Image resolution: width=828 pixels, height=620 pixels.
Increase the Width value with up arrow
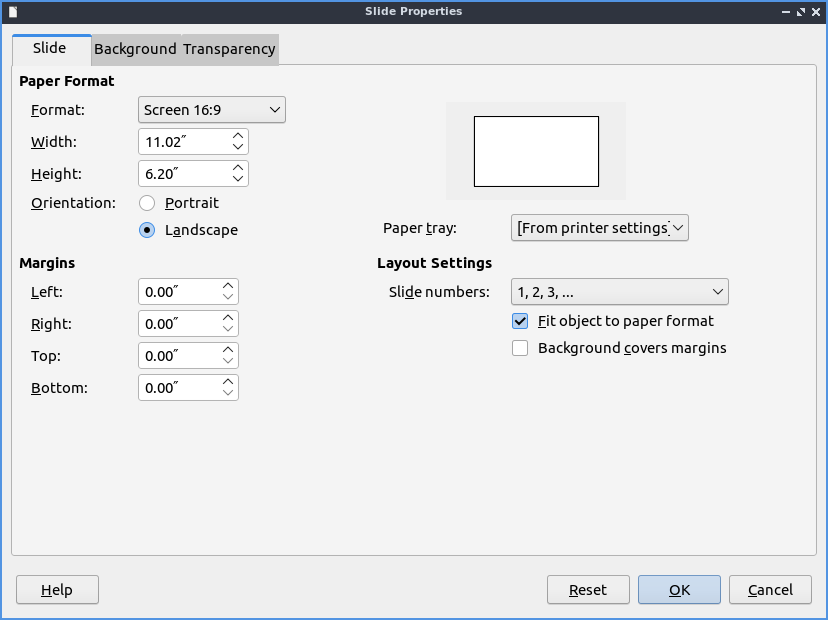pyautogui.click(x=237, y=135)
